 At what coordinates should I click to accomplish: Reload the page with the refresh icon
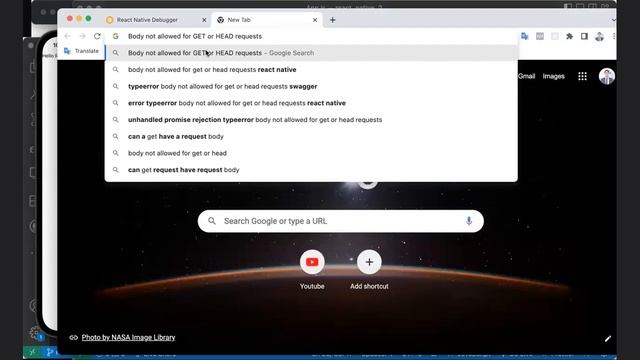[x=97, y=36]
